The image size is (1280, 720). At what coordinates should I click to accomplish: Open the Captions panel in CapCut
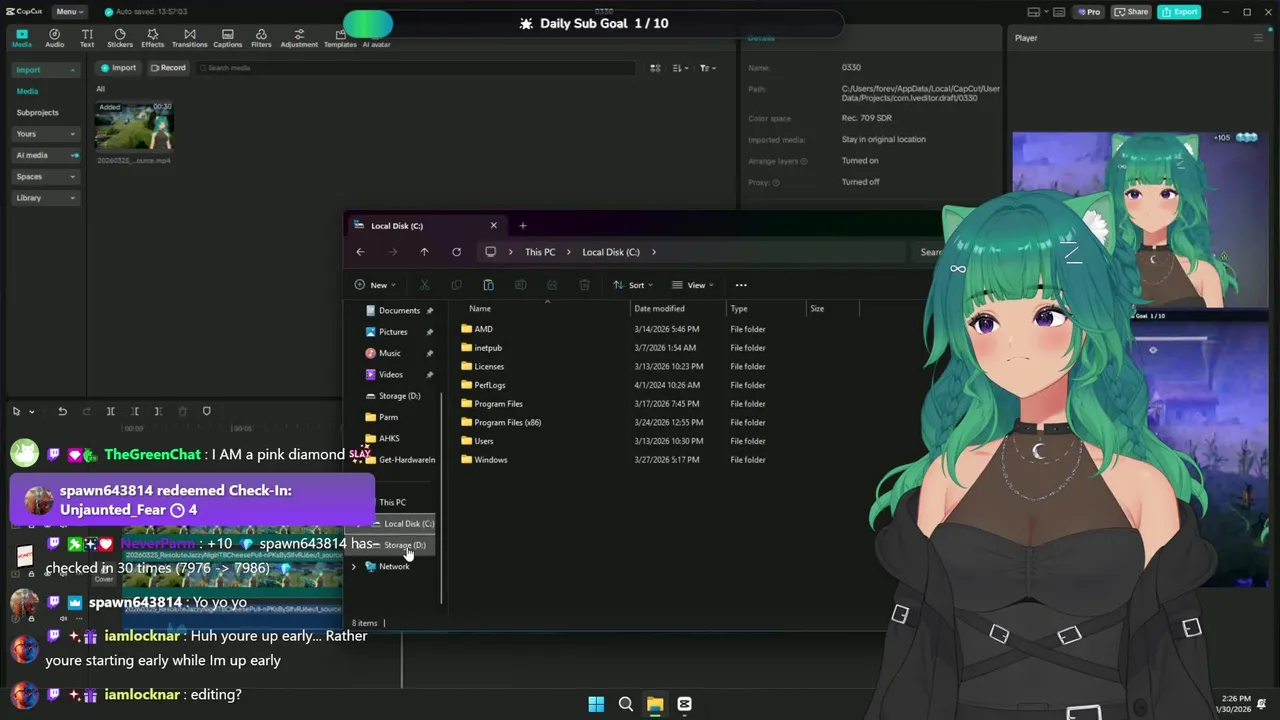227,38
